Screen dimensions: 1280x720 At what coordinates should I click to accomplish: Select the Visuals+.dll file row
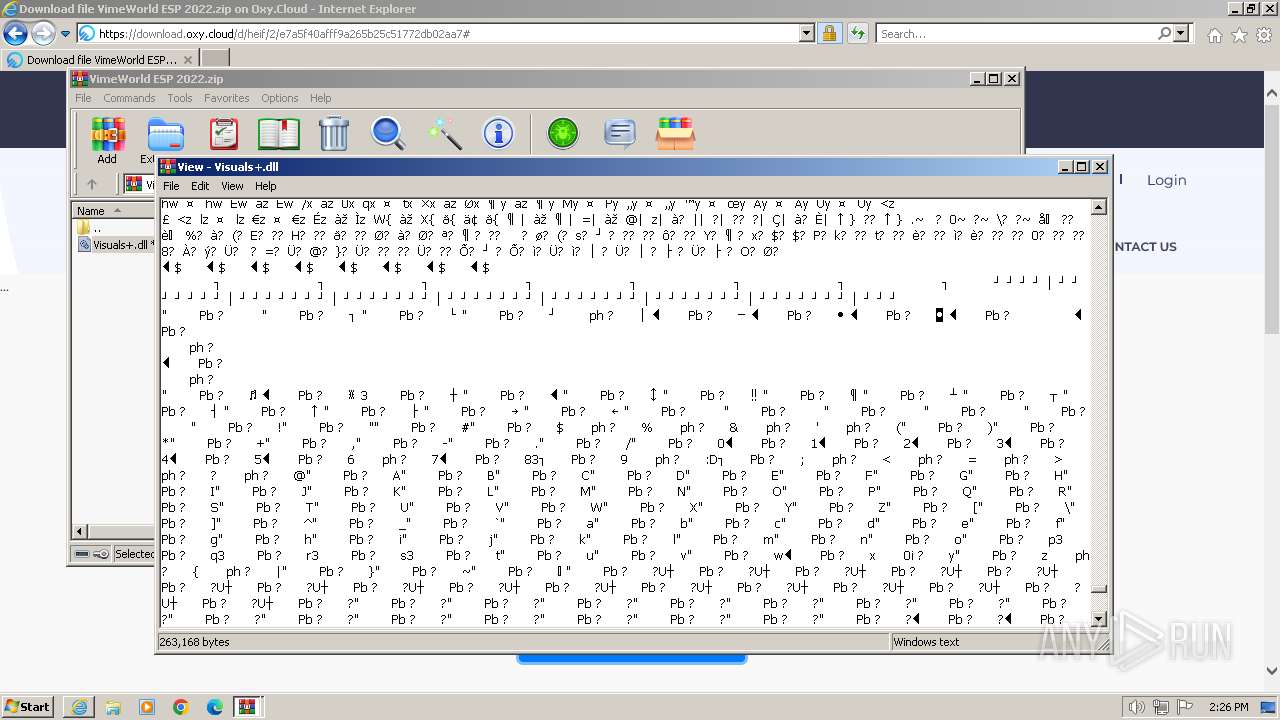(x=115, y=245)
